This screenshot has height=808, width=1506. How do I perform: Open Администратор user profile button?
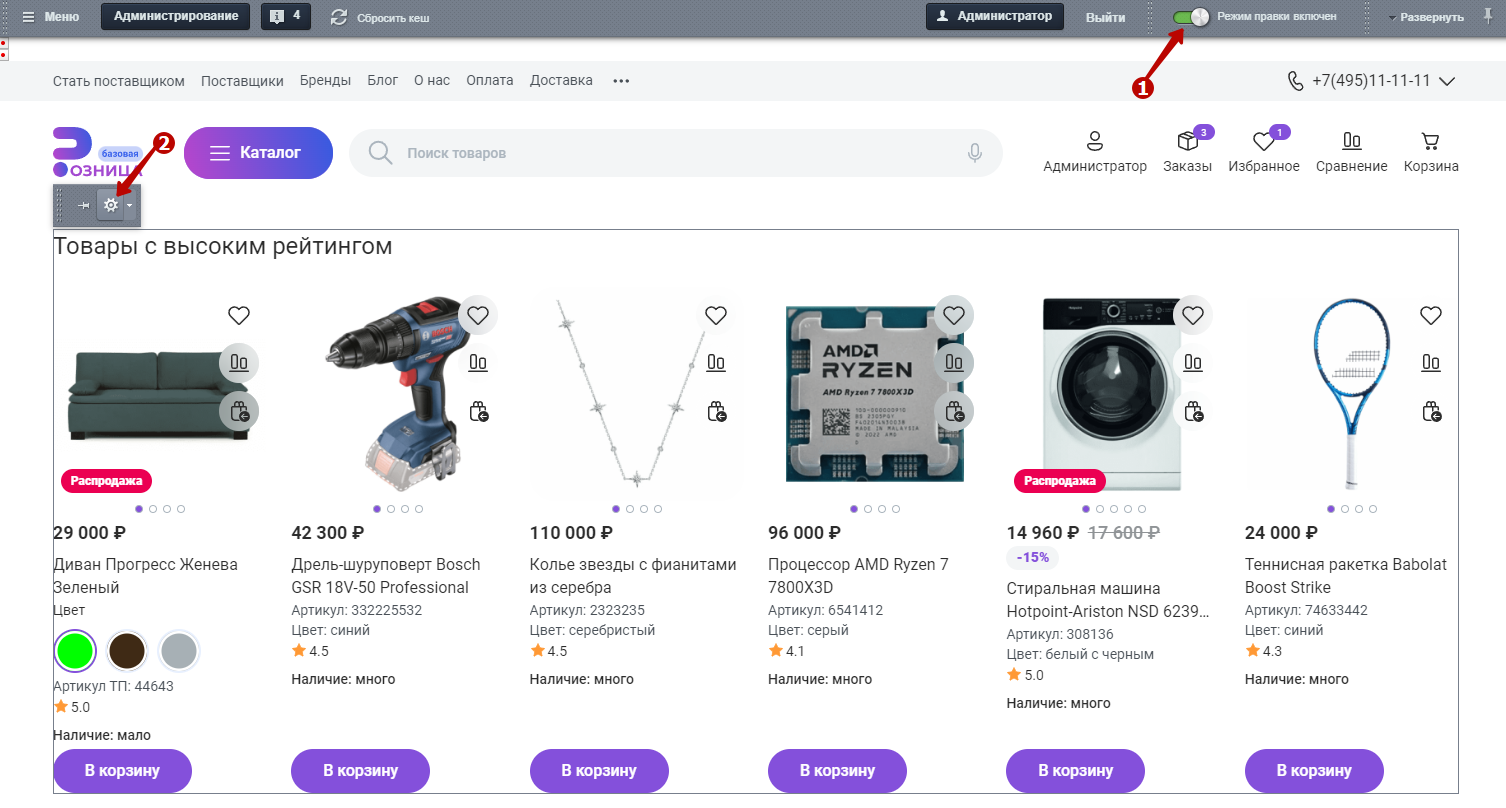pos(994,17)
